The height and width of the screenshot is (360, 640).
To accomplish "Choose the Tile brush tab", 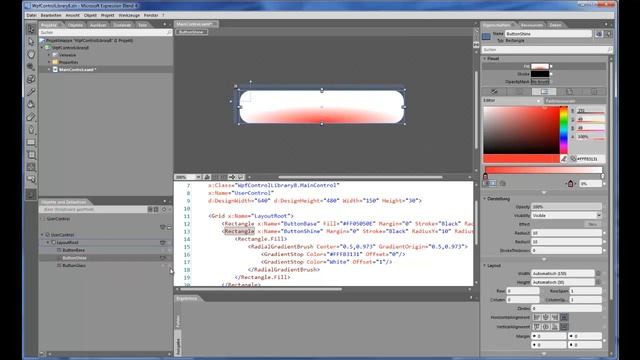I will point(569,92).
